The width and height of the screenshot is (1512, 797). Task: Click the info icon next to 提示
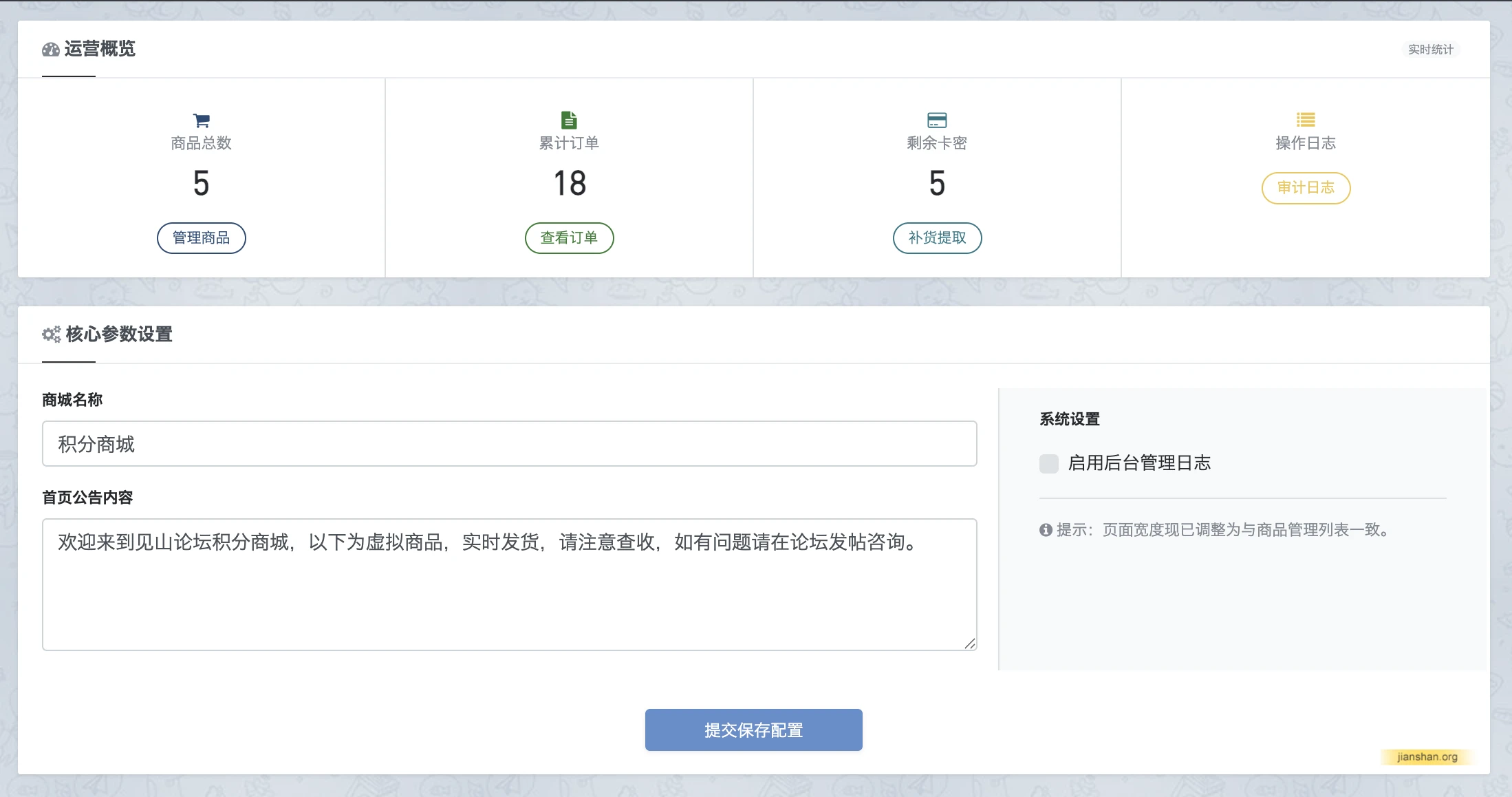[1046, 530]
